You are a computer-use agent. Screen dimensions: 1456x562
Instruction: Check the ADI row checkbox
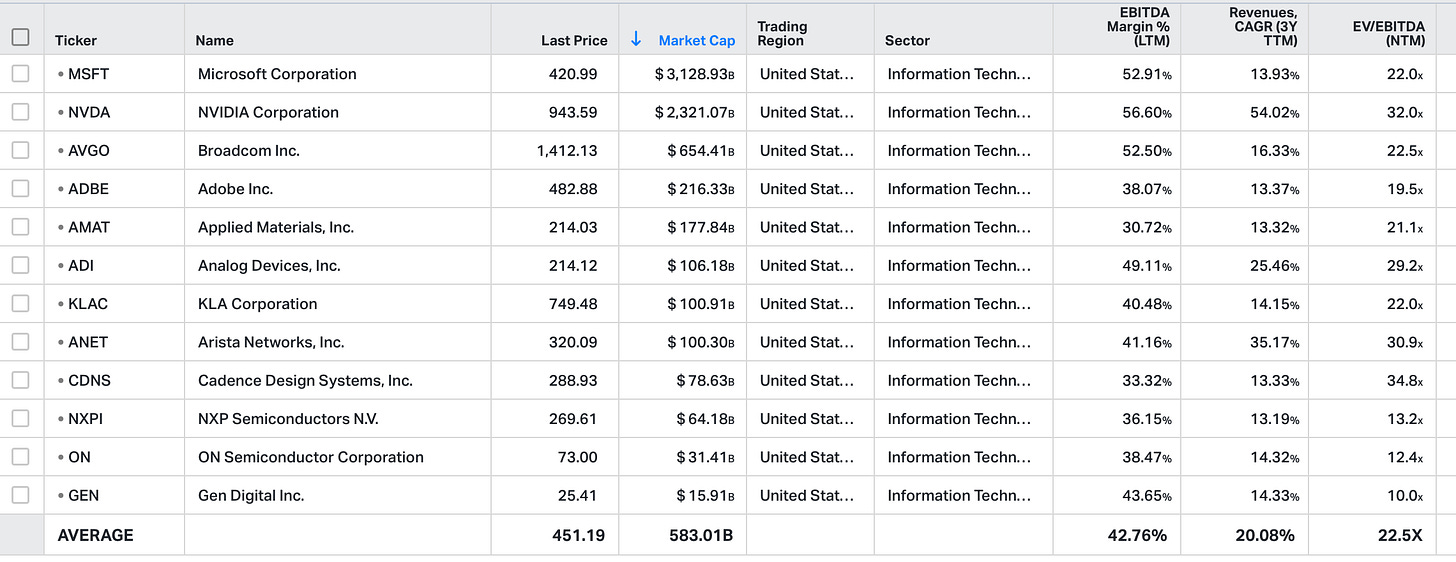[20, 265]
